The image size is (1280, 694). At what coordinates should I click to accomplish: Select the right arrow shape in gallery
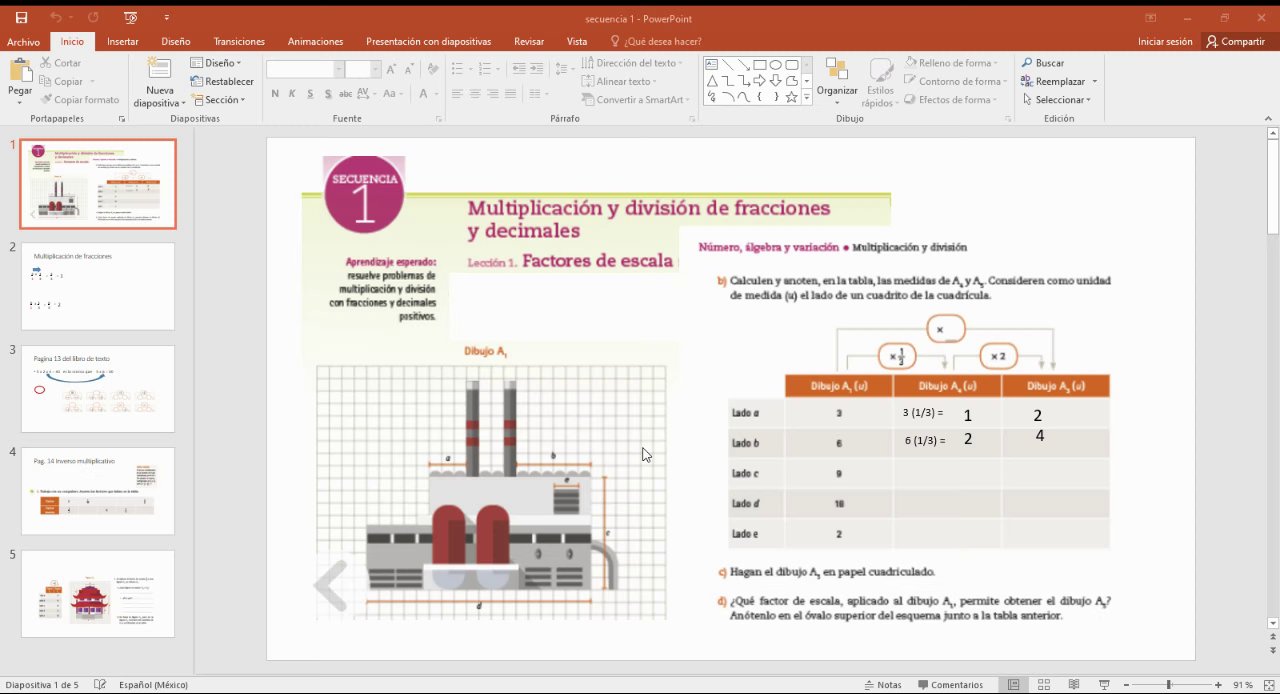pos(760,81)
